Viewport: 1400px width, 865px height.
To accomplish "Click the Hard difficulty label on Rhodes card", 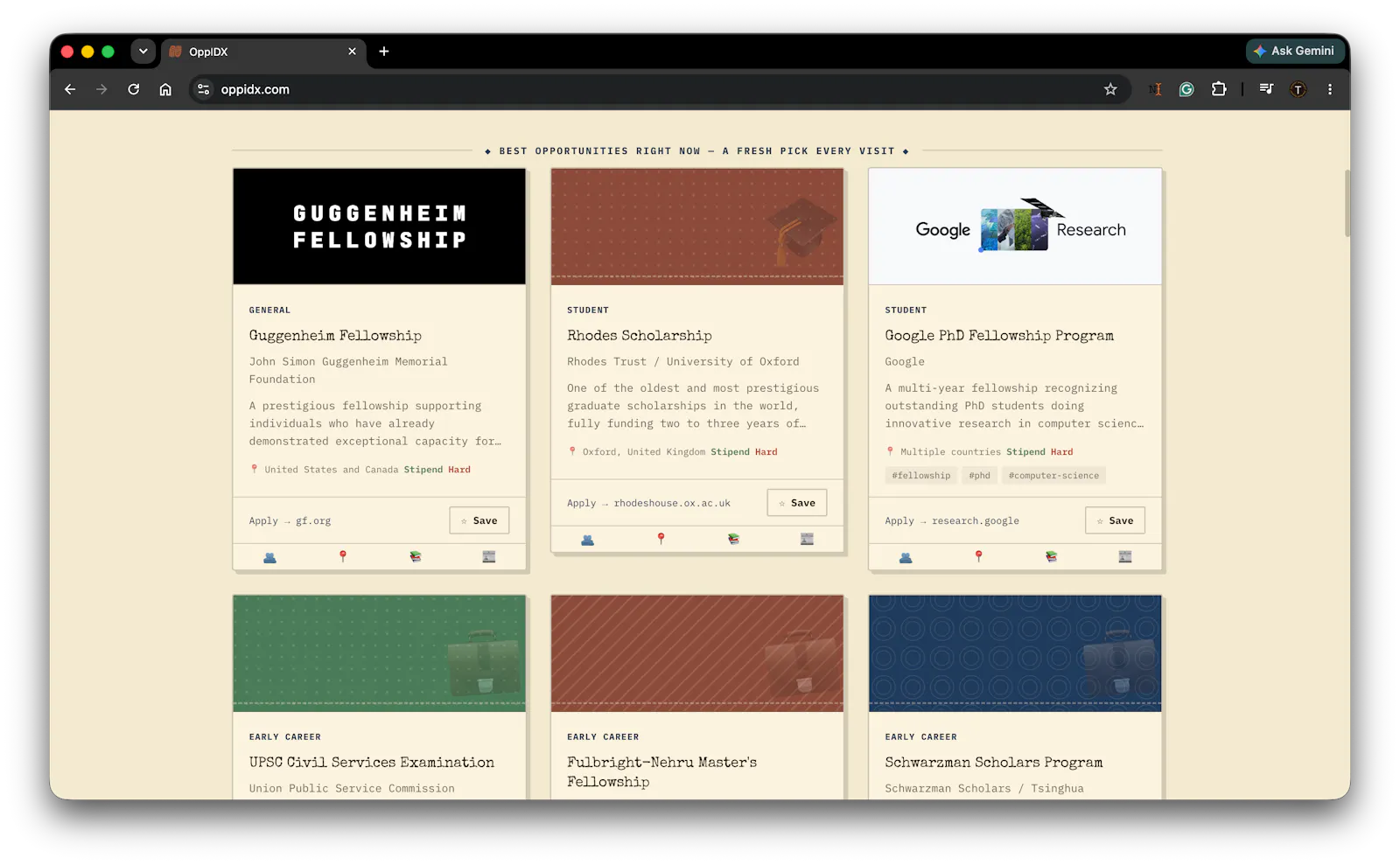I will click(766, 452).
